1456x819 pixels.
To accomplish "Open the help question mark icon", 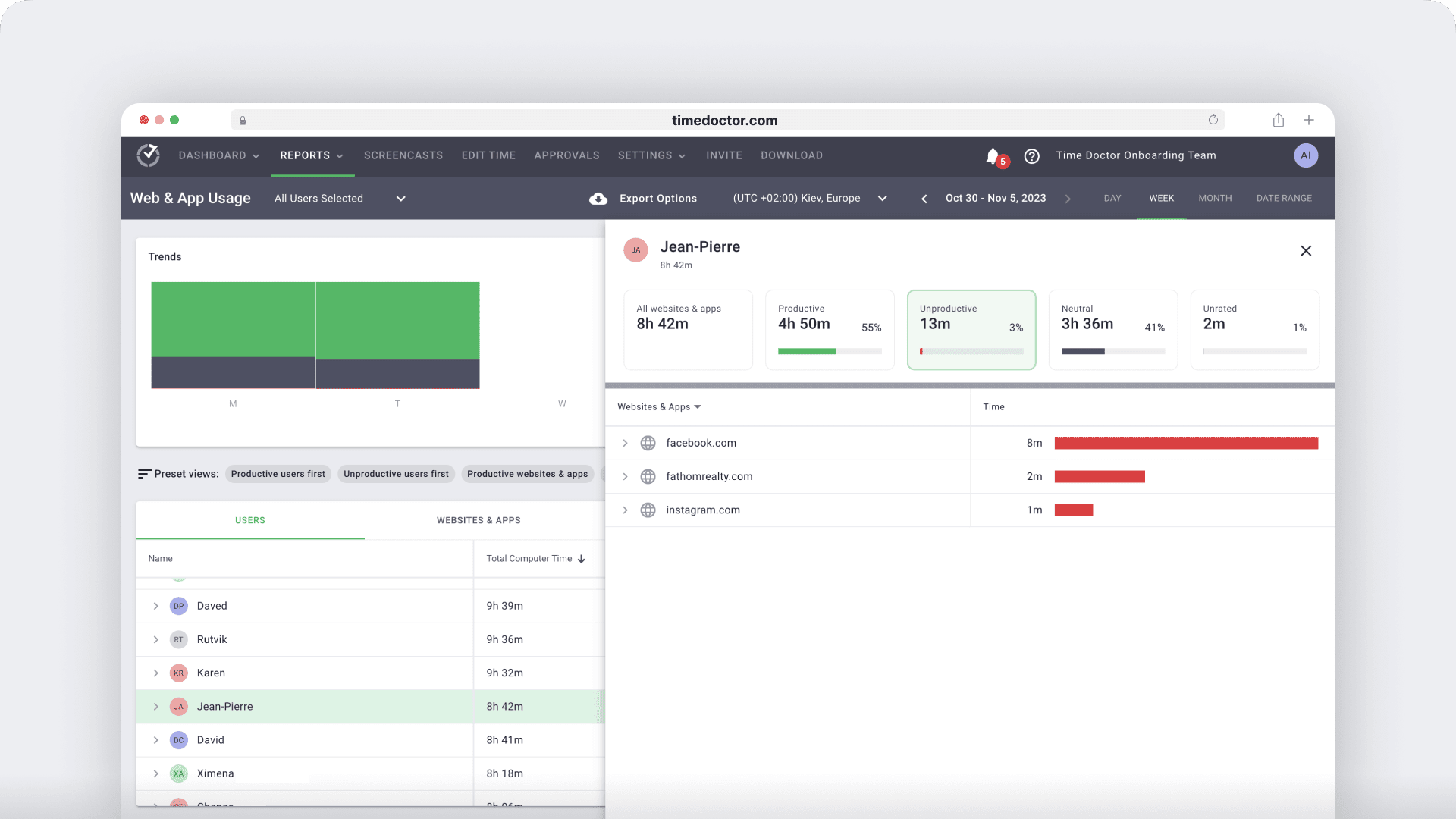I will [x=1031, y=156].
